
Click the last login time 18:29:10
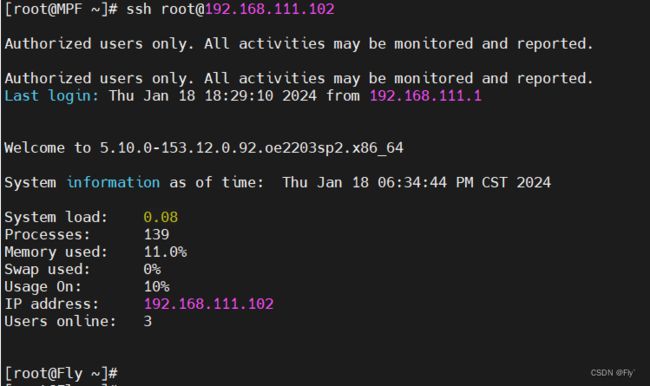239,96
